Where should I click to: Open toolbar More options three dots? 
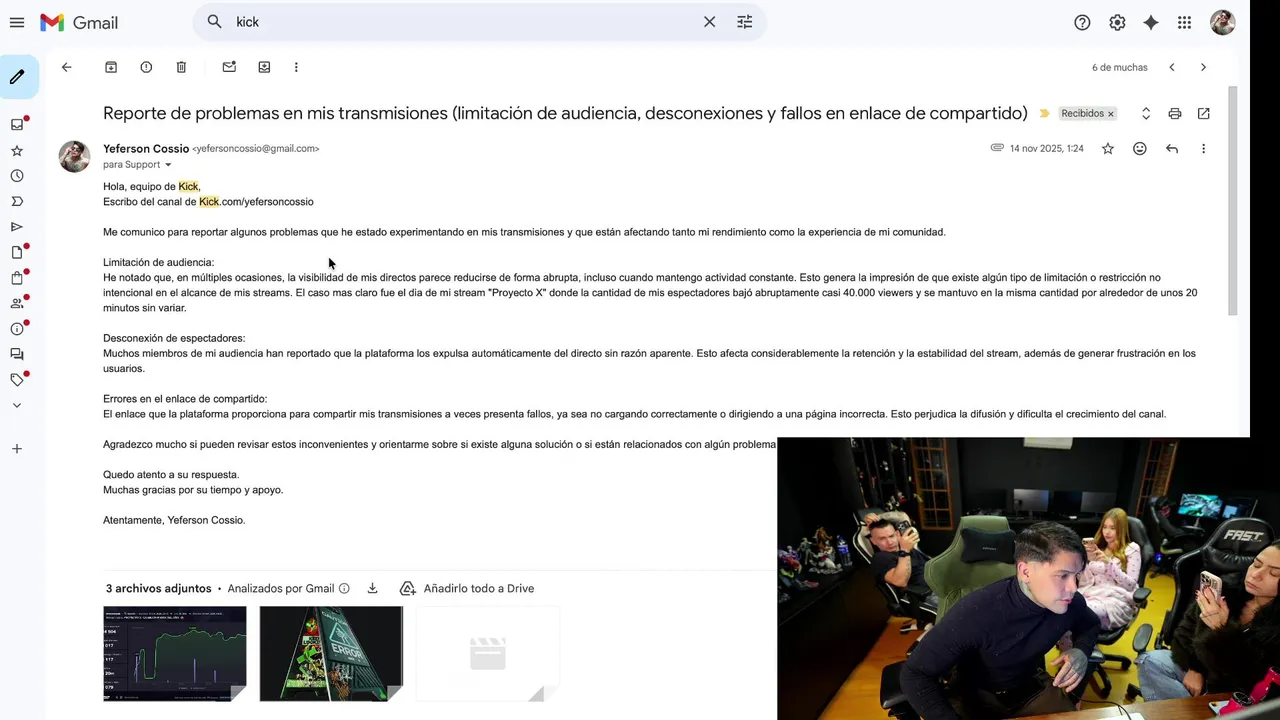(296, 67)
